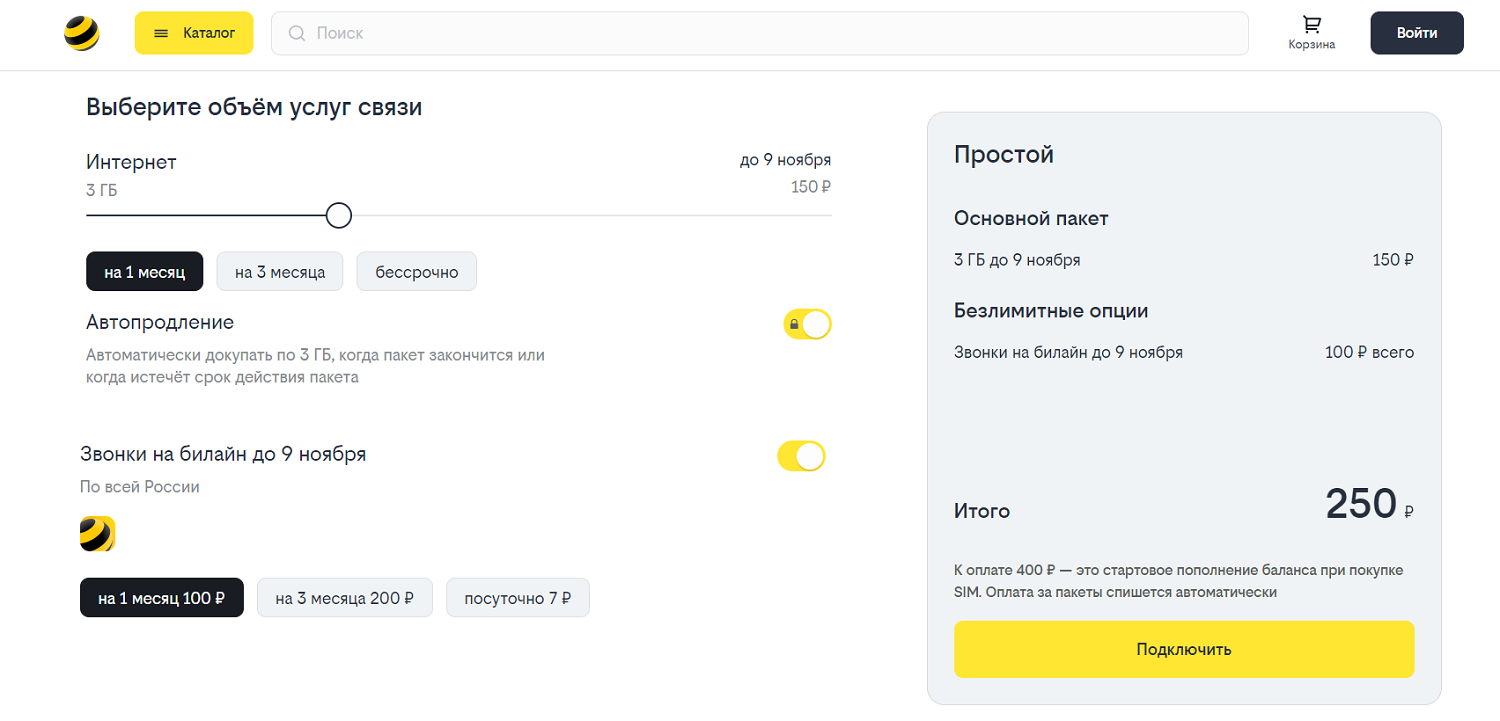Open the Каталог menu button
Viewport: 1500px width, 721px height.
pyautogui.click(x=194, y=33)
